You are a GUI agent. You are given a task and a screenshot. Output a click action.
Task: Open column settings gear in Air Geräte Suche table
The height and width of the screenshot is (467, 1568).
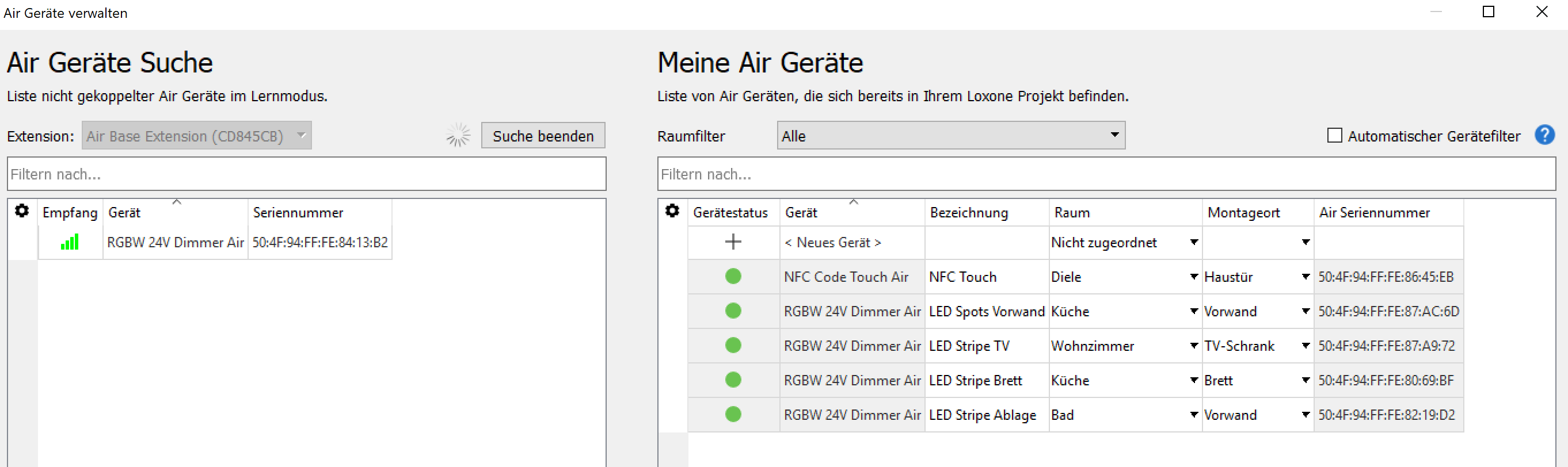coord(22,211)
